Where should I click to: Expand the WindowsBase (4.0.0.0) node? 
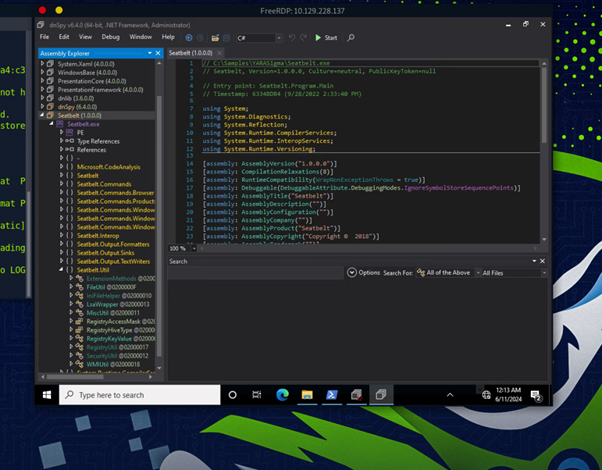tap(43, 72)
